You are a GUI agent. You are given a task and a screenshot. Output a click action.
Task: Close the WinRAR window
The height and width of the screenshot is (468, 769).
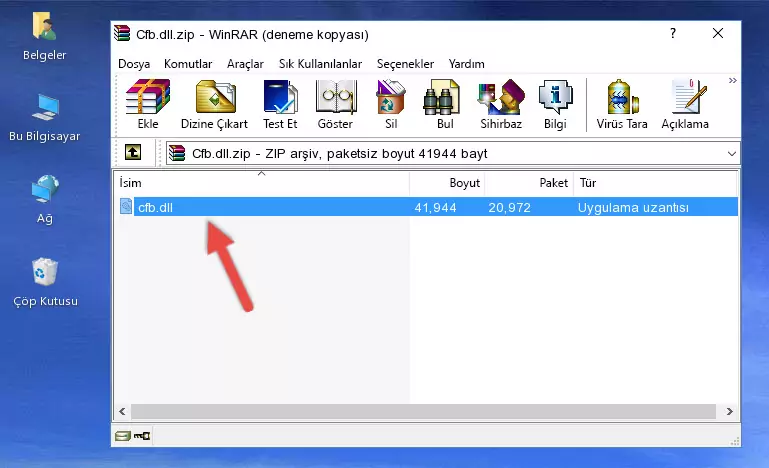tap(718, 33)
